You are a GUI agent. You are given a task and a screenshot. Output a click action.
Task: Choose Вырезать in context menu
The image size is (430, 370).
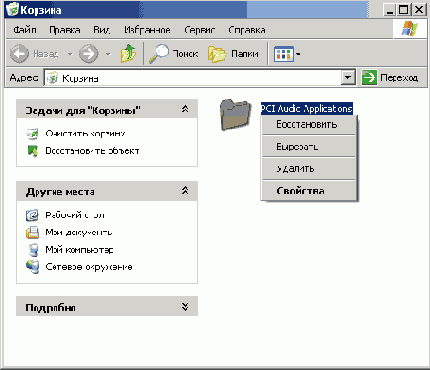[309, 147]
